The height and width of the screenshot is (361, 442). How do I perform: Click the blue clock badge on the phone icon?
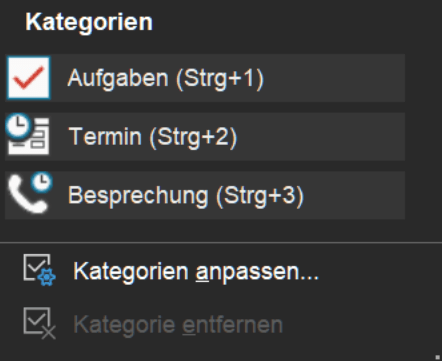pos(42,182)
